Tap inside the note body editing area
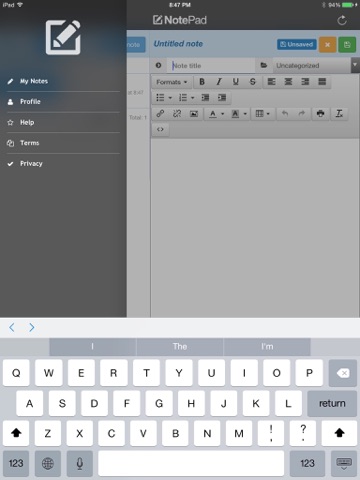 coord(255,227)
